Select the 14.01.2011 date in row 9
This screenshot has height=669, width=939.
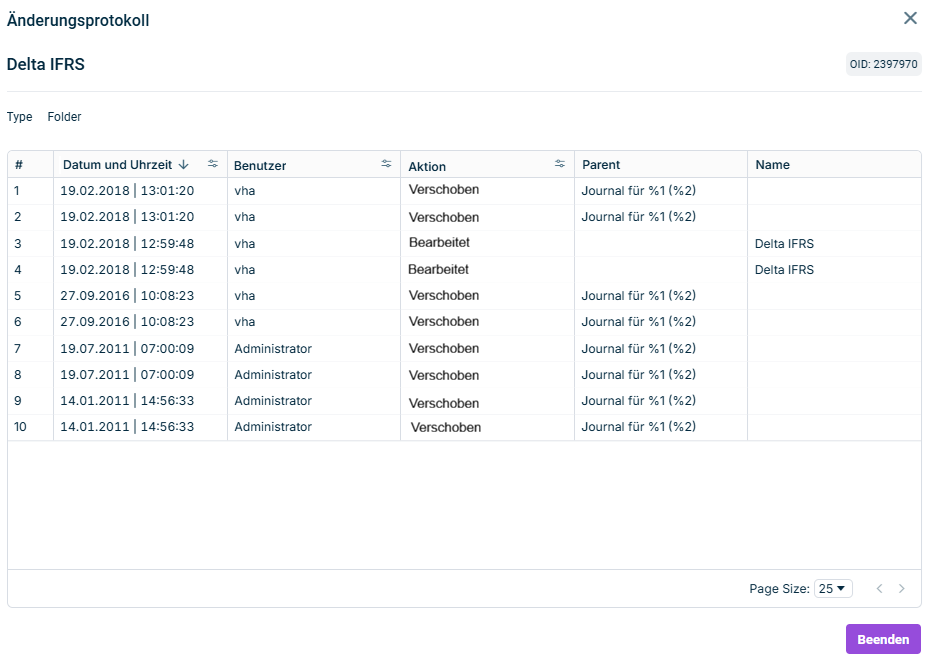point(95,401)
